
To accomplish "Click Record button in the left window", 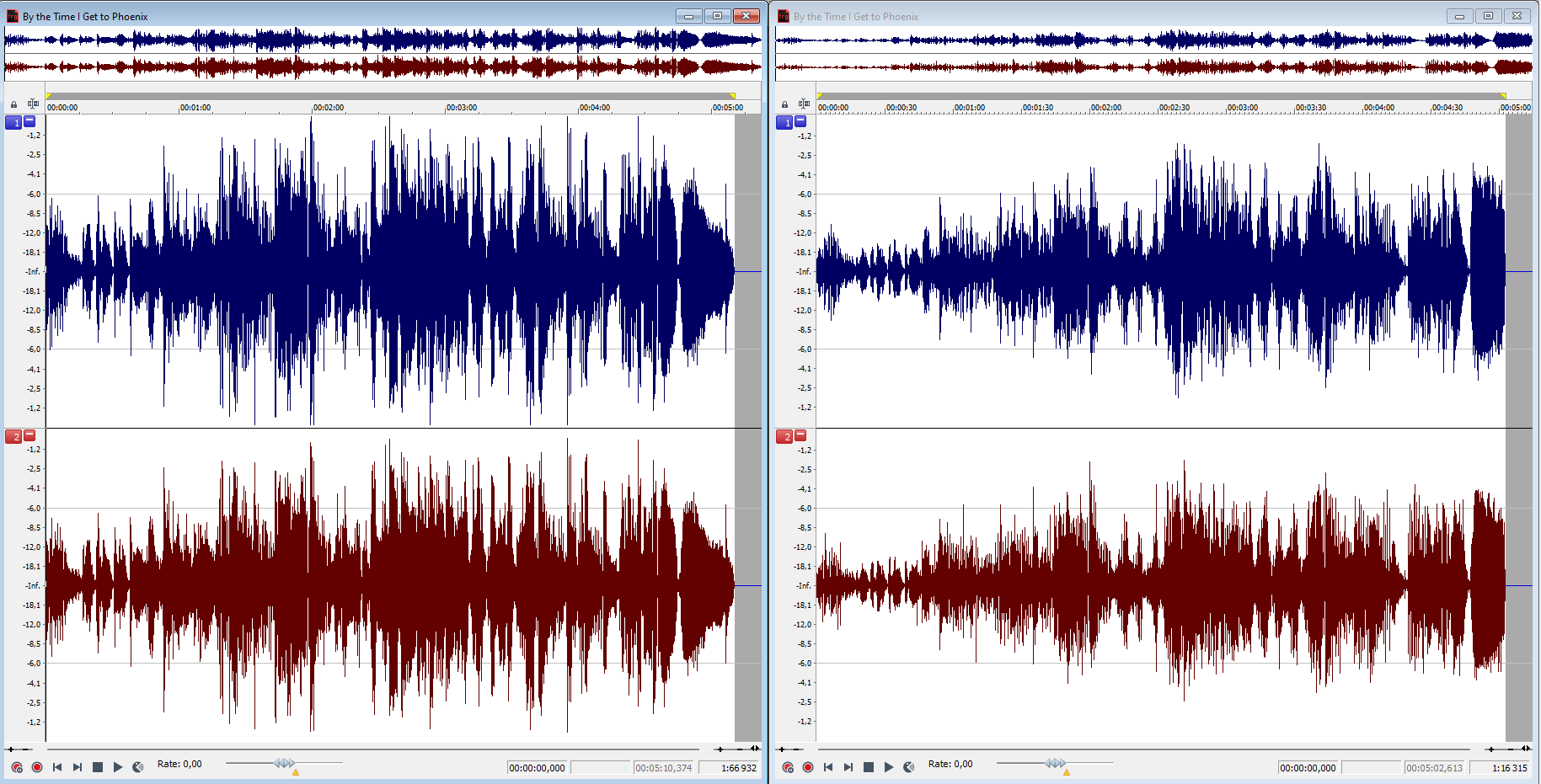I will pos(37,767).
